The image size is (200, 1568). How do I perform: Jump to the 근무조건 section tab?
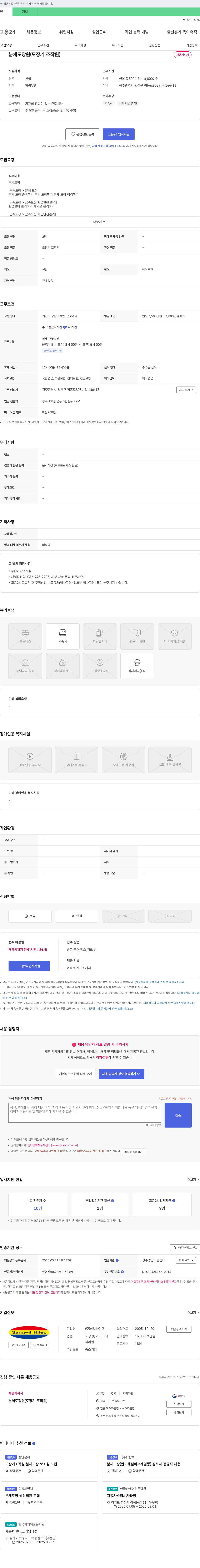click(x=43, y=45)
